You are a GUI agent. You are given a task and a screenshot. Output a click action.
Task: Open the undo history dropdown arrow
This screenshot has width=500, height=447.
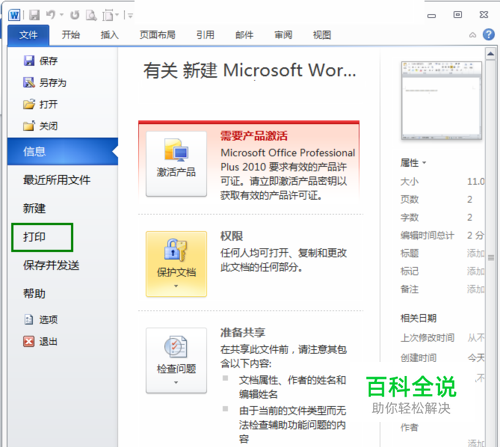62,15
